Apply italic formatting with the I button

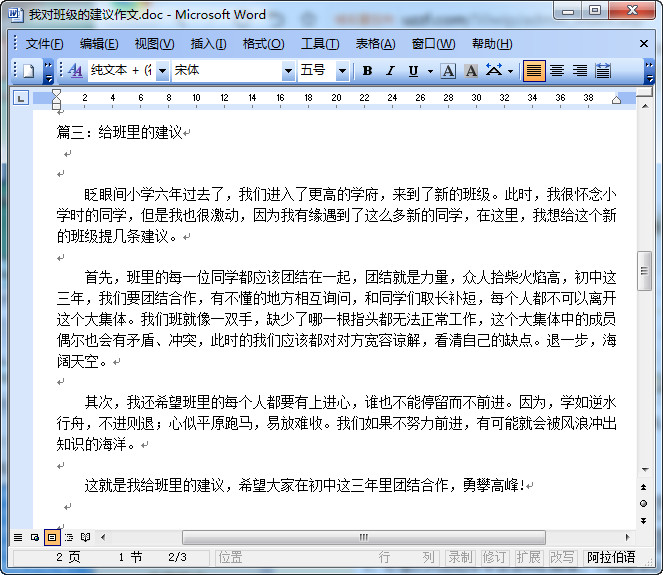[x=390, y=71]
